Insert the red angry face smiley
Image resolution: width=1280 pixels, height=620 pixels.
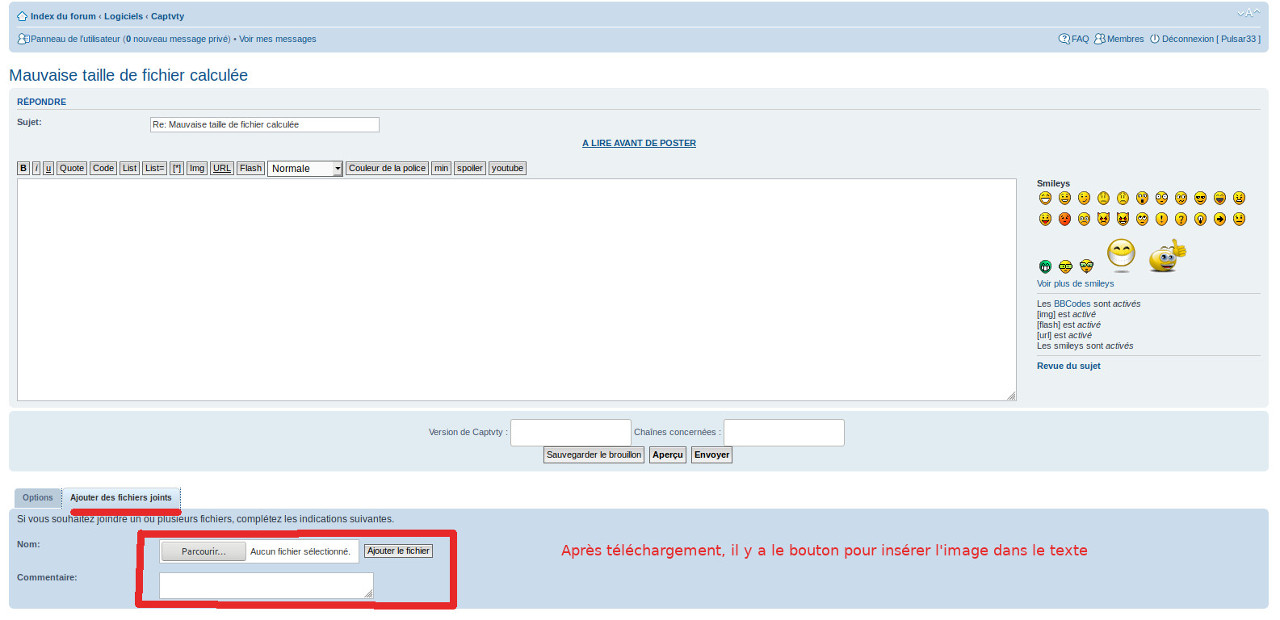[x=1064, y=219]
